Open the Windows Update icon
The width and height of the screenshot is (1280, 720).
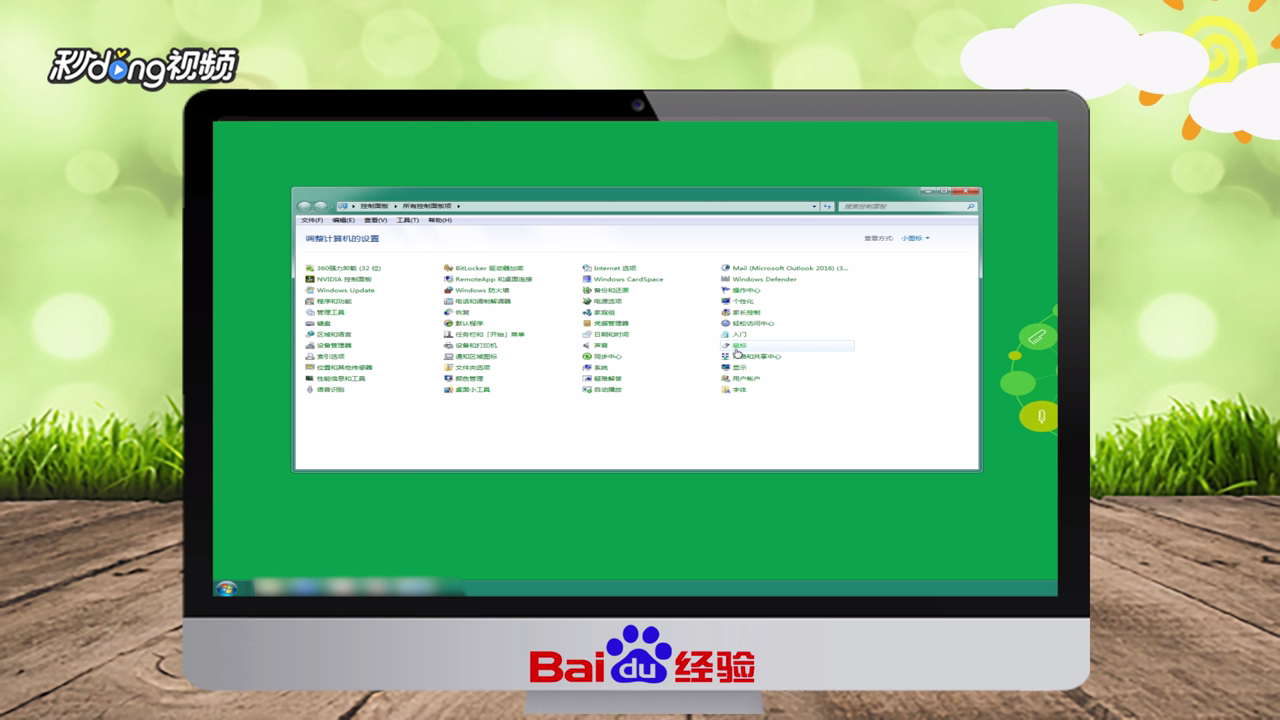[x=310, y=290]
